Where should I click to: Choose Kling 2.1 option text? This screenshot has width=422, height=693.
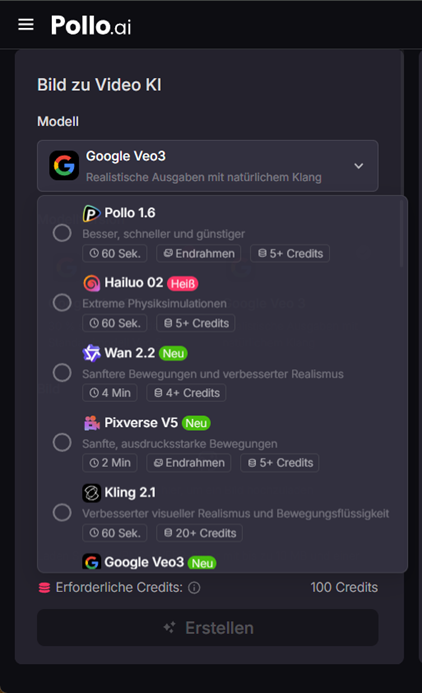coord(130,492)
